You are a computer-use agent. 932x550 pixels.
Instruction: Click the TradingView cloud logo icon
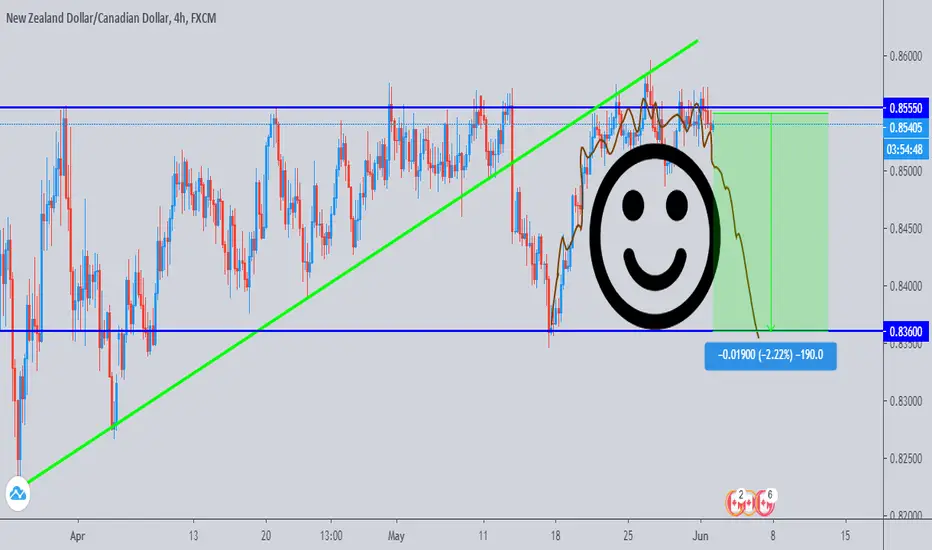point(18,494)
